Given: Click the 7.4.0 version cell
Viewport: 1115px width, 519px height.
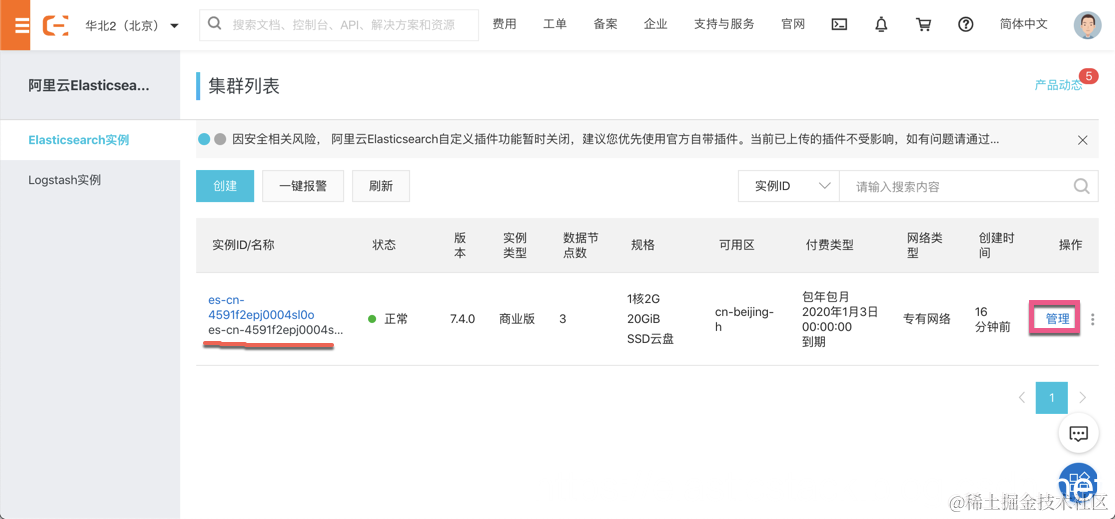Looking at the screenshot, I should (462, 319).
